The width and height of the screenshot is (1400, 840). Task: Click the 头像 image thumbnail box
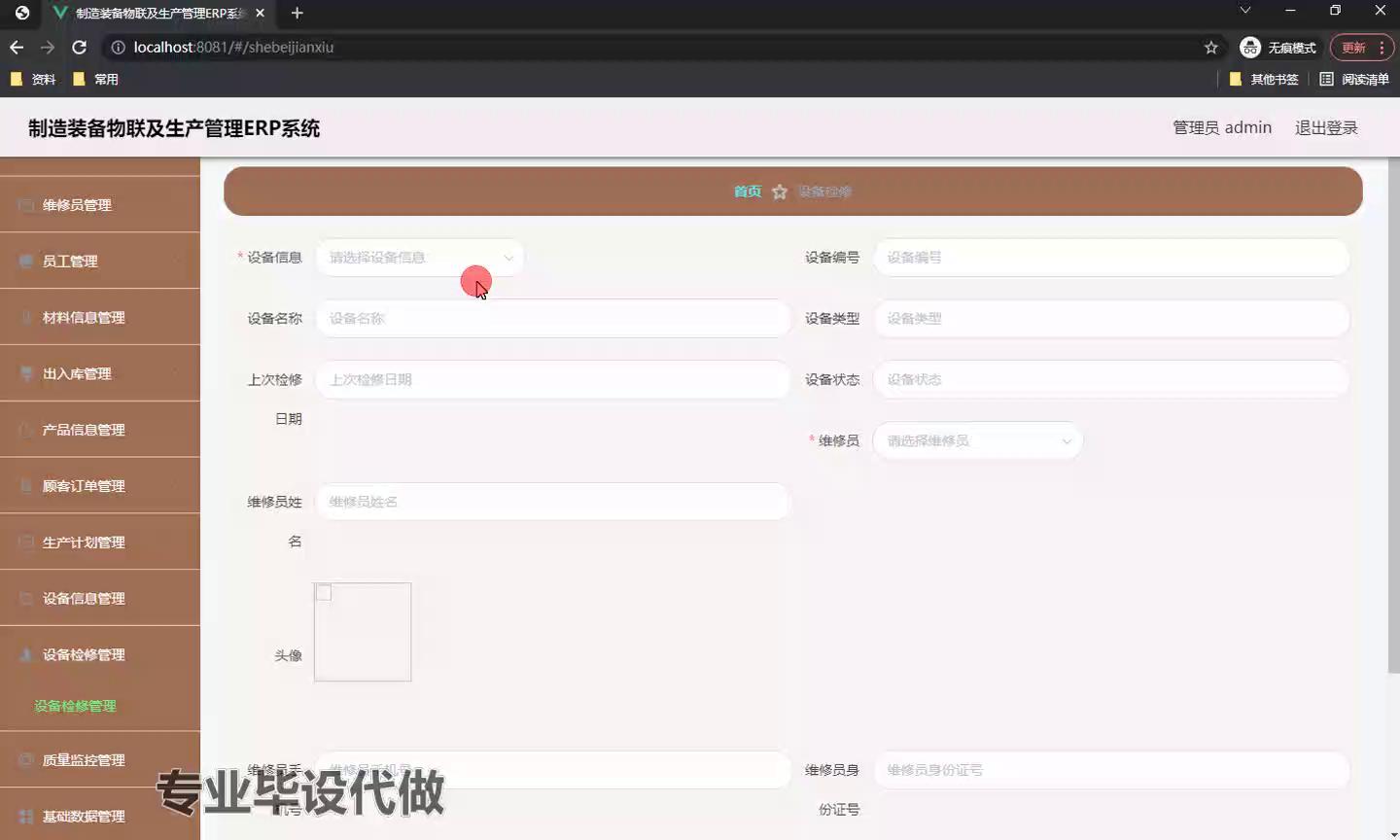coord(363,632)
